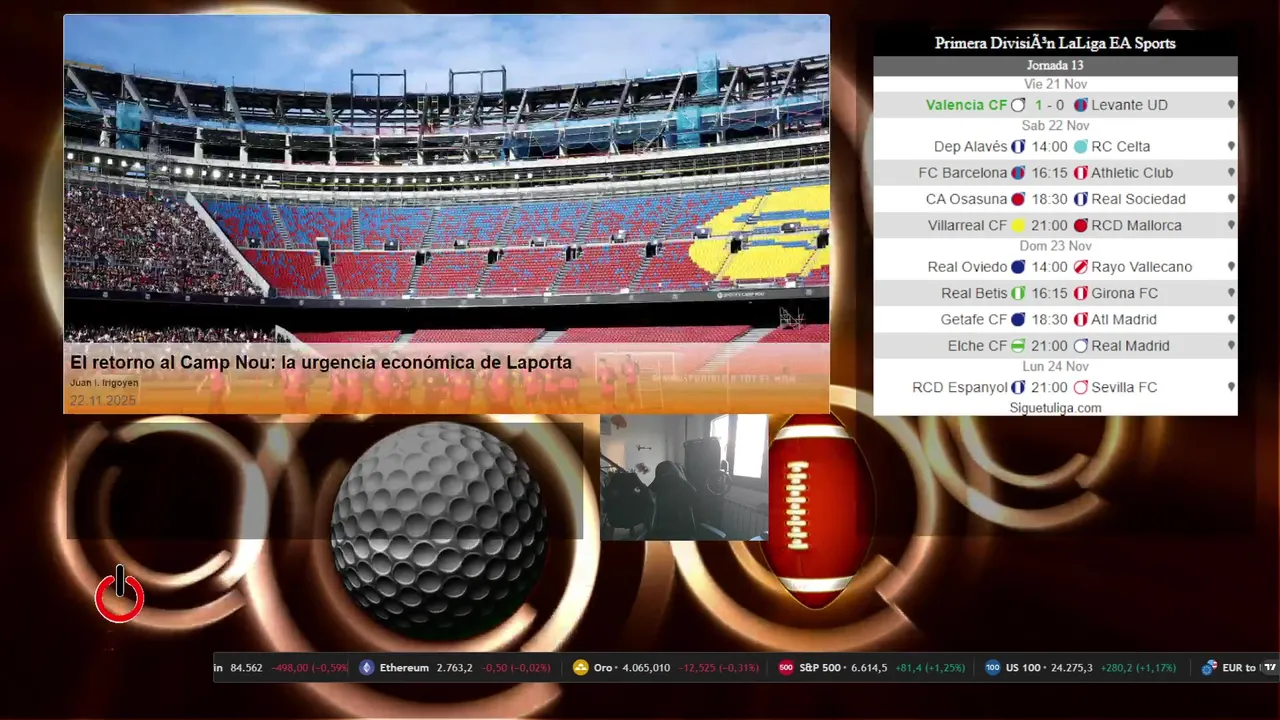
Task: Open location pin for Villarreal CF match
Action: (x=1231, y=226)
